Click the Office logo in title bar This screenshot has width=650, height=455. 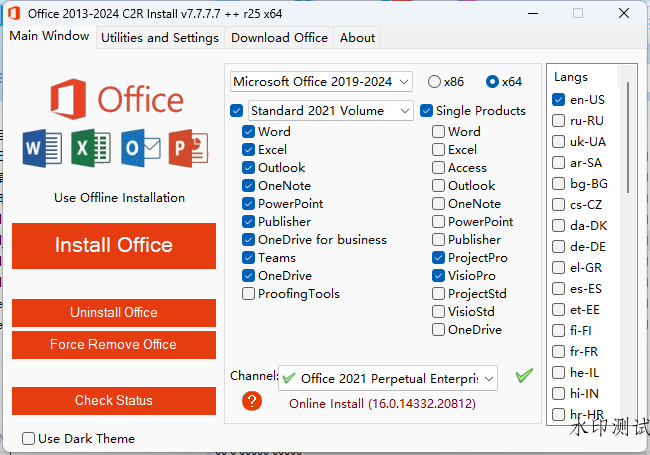point(14,13)
